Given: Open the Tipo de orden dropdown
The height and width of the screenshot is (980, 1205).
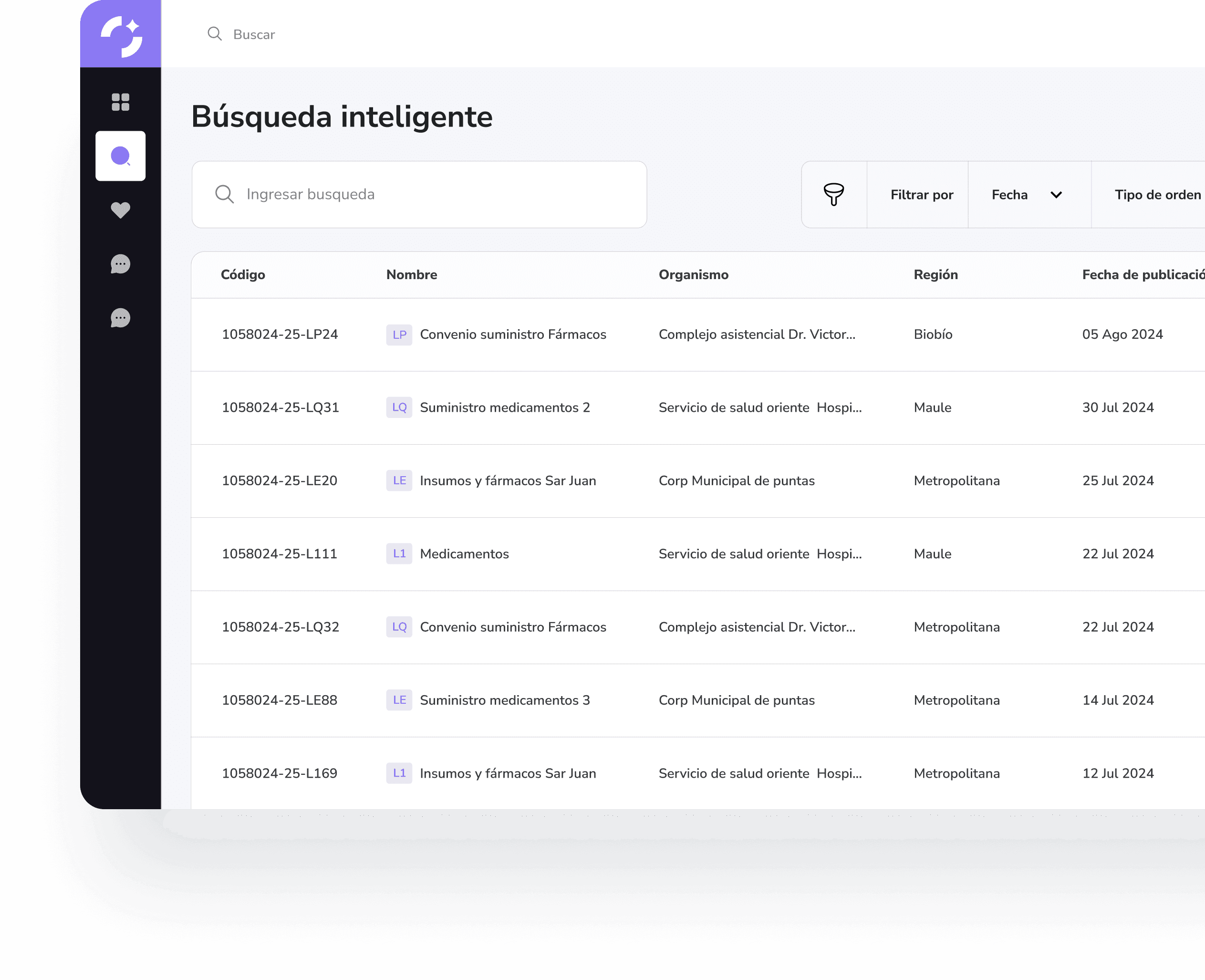Looking at the screenshot, I should click(x=1149, y=195).
